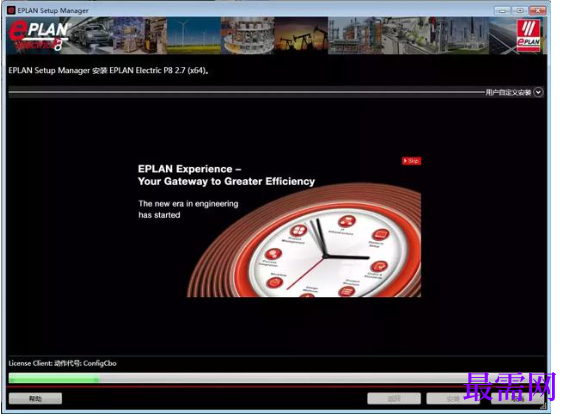Click the Process Integration clock icon
This screenshot has height=418, width=575.
coord(273,254)
